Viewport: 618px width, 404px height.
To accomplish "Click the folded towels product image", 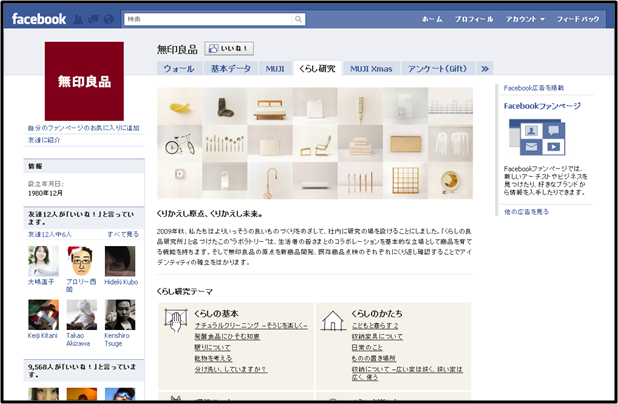I will coord(360,143).
